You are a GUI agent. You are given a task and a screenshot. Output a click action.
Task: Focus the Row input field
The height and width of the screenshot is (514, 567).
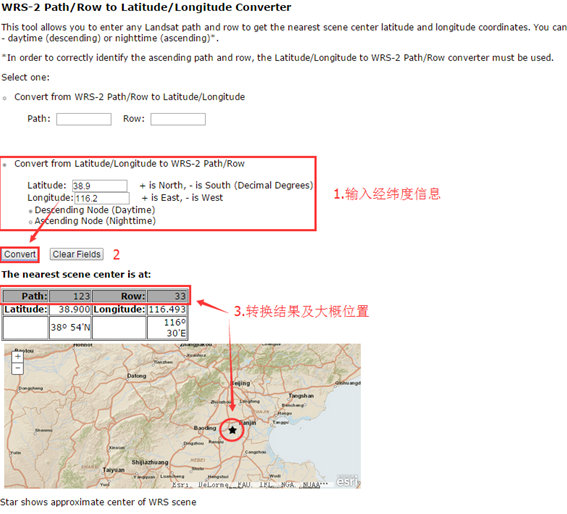click(x=178, y=119)
